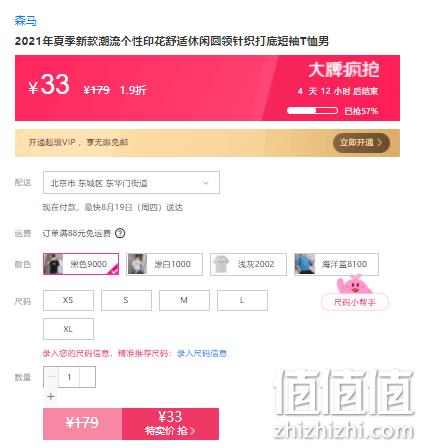423x448 pixels.
Task: Choose size M
Action: click(184, 300)
